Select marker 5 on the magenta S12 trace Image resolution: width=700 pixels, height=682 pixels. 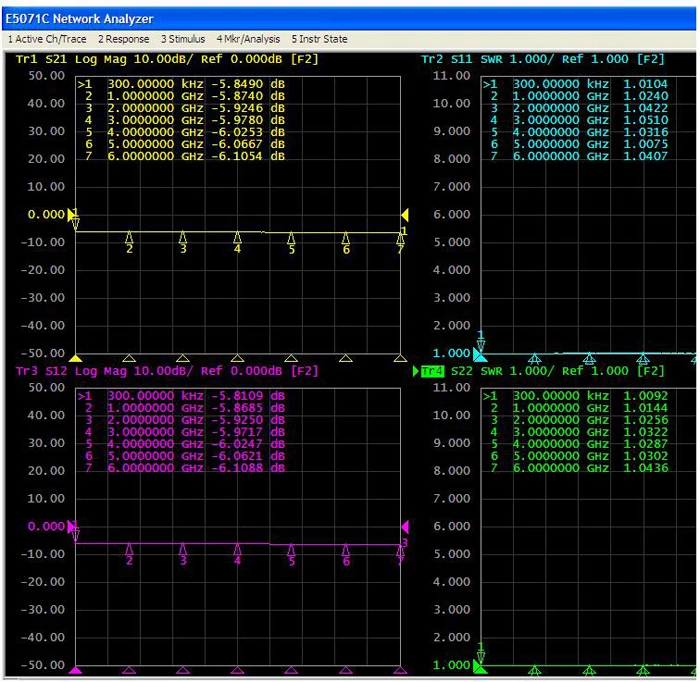[292, 551]
